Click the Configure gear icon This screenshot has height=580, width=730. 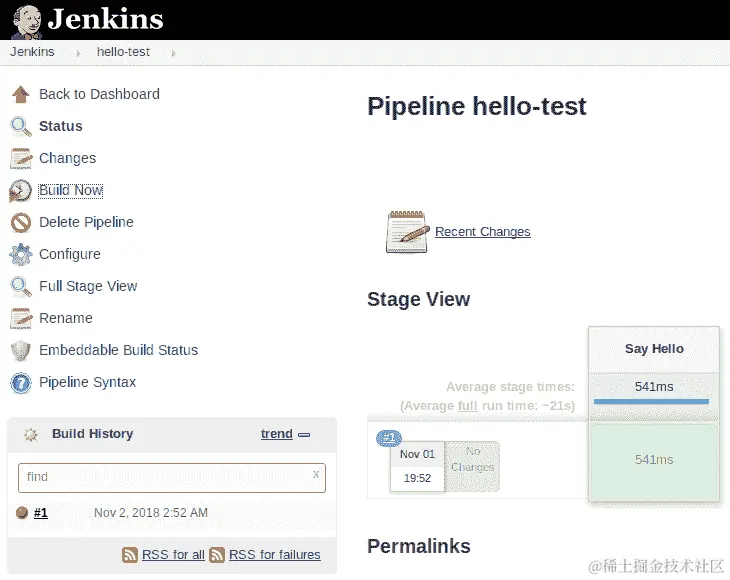pyautogui.click(x=20, y=254)
